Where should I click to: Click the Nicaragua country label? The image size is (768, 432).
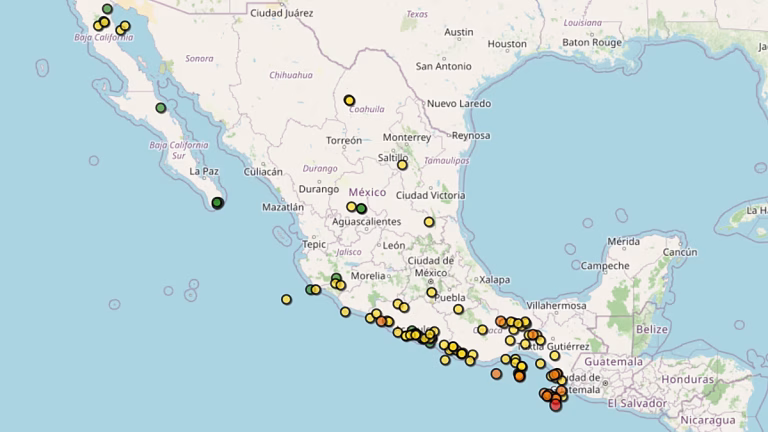[708, 420]
